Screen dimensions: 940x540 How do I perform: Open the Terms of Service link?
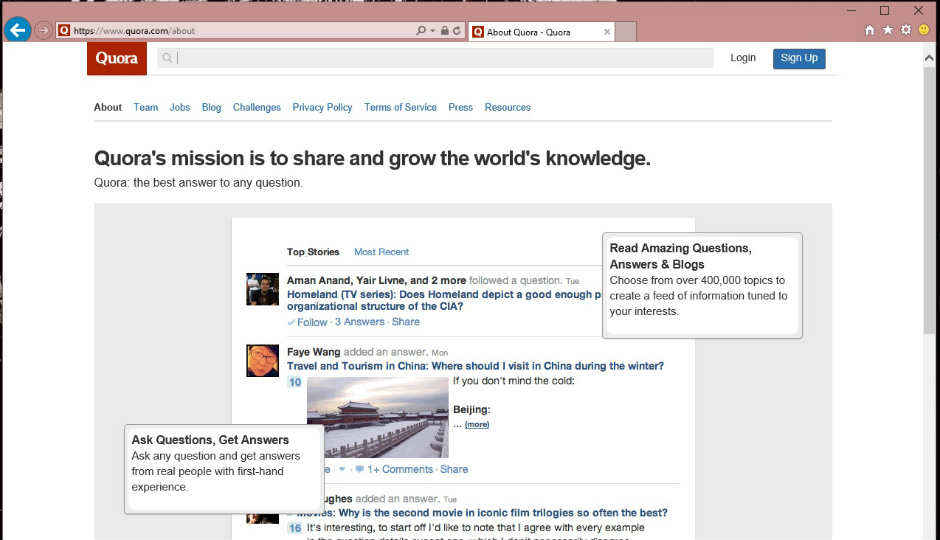point(400,107)
